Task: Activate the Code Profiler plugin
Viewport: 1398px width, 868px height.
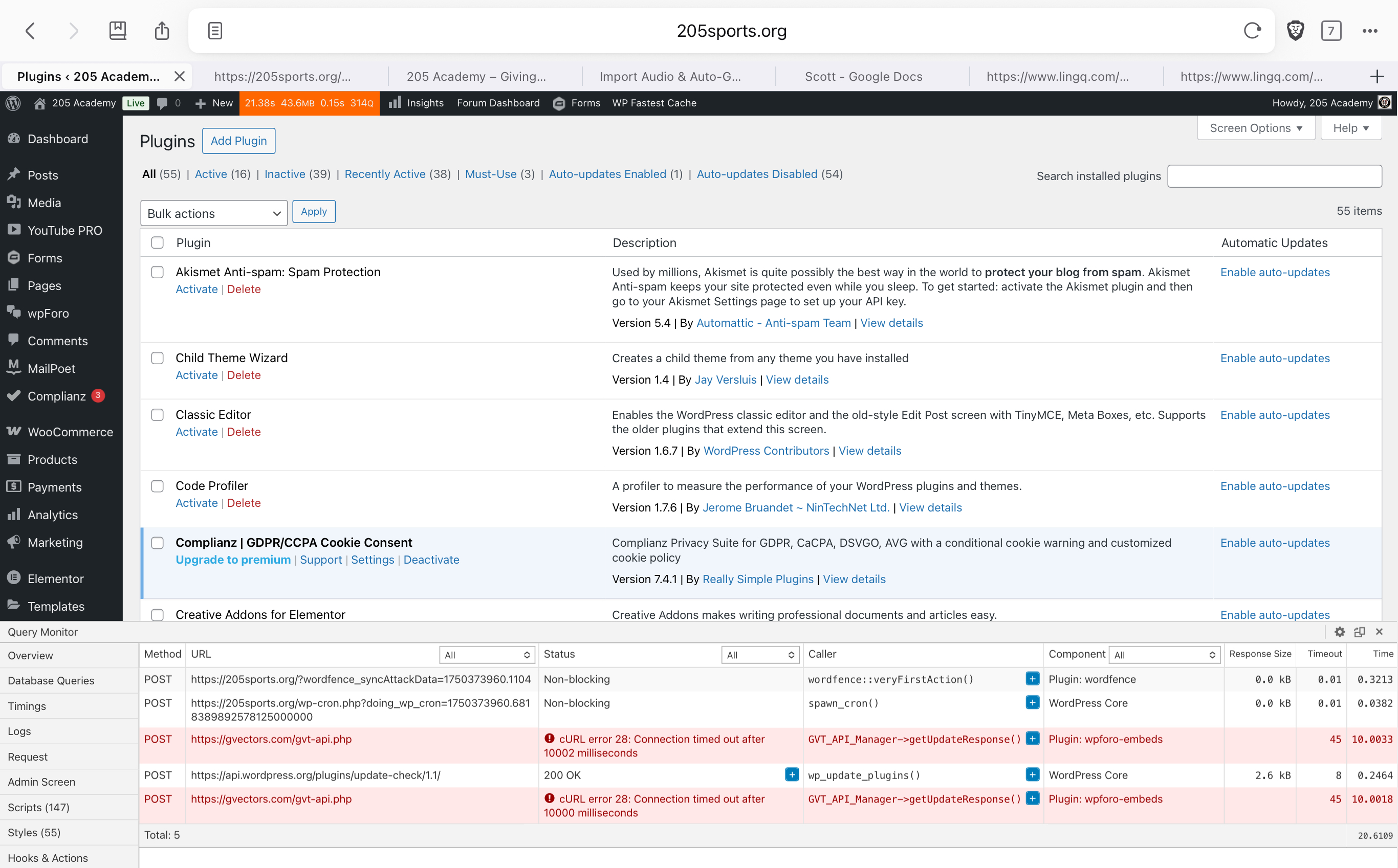Action: (x=196, y=502)
